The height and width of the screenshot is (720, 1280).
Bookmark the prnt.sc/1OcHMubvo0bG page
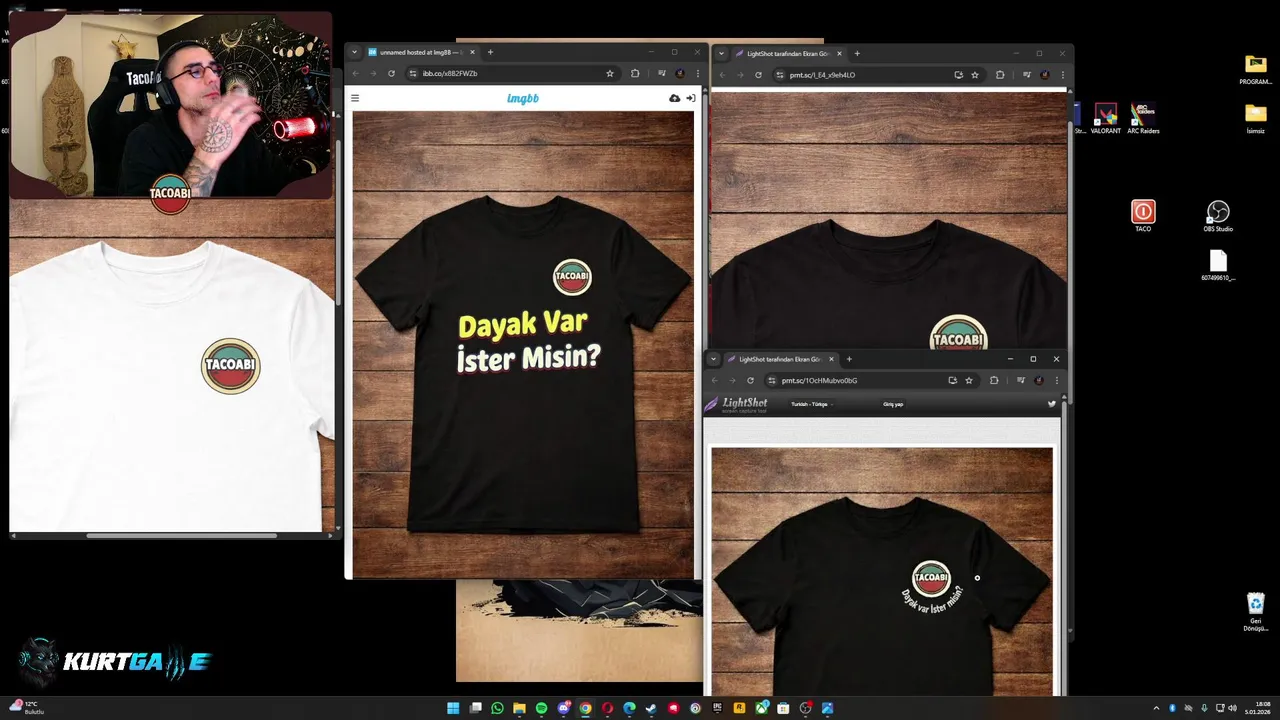(969, 380)
